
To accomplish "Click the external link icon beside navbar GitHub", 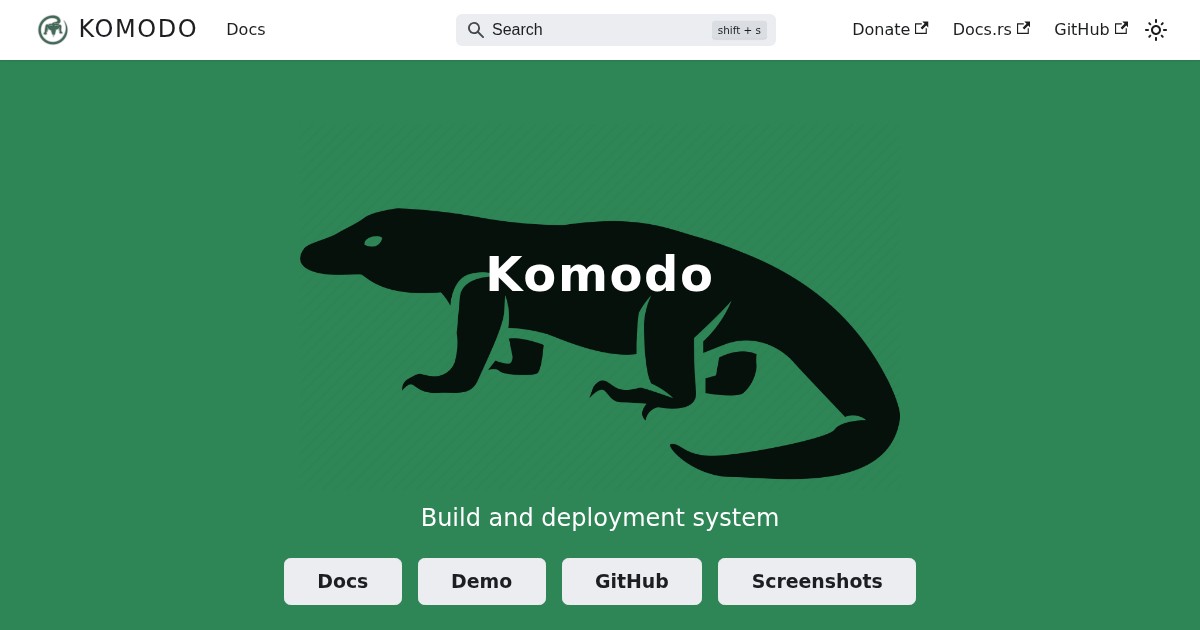I will (x=1121, y=28).
